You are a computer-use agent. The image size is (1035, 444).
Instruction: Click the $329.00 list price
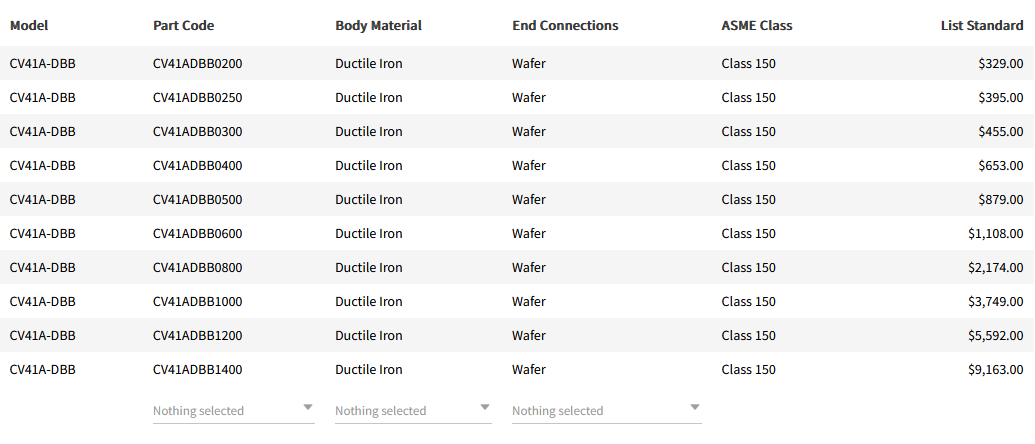[x=1000, y=64]
